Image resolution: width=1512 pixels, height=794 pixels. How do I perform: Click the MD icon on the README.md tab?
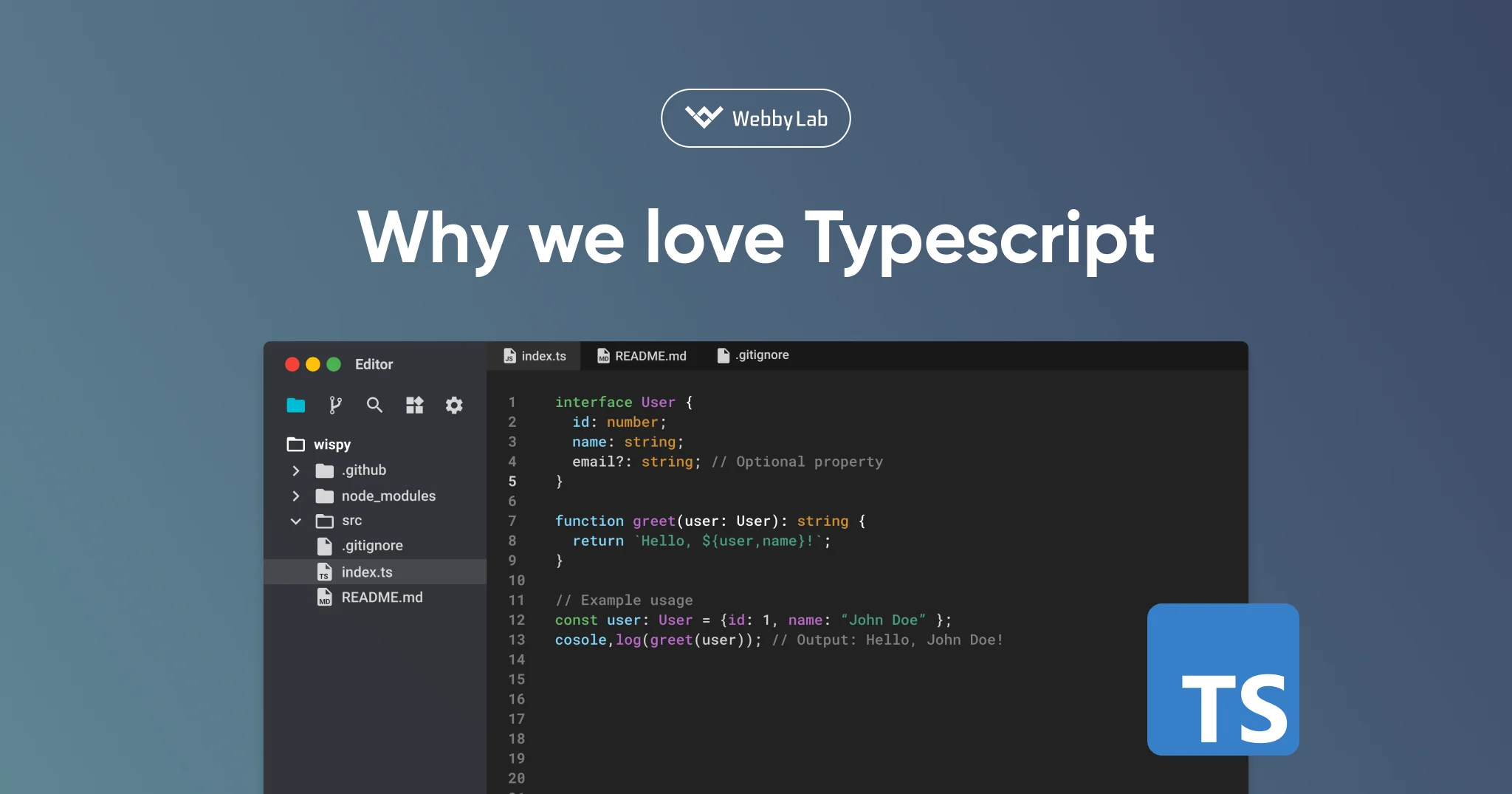[602, 355]
